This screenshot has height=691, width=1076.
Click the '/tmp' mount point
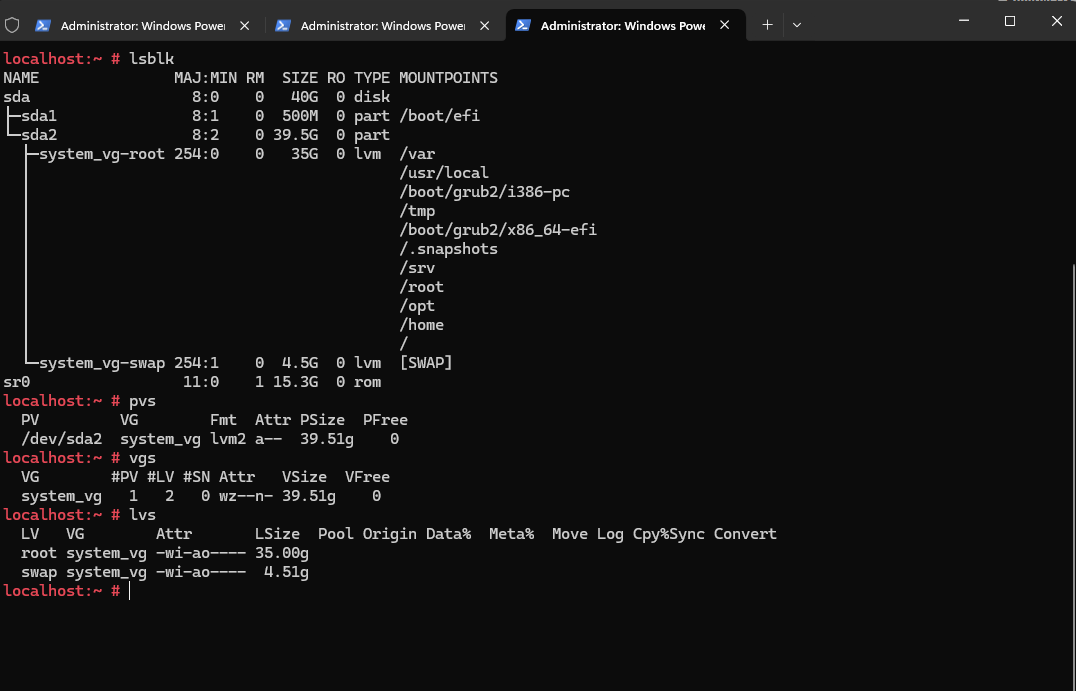click(x=417, y=211)
